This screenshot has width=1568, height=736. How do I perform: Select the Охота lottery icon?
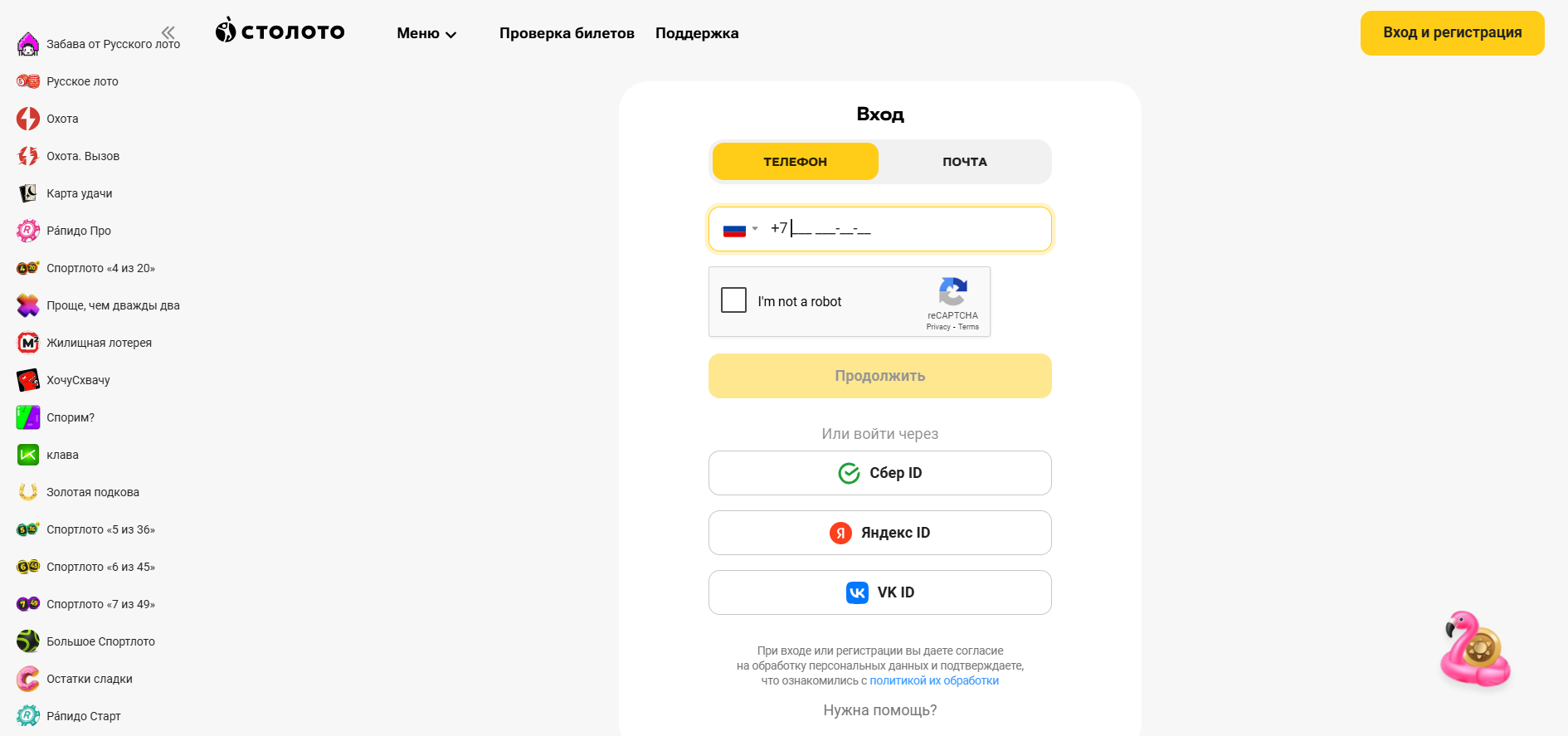coord(28,119)
